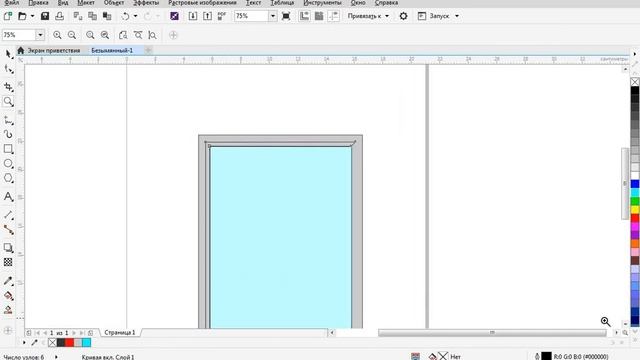The height and width of the screenshot is (360, 640).
Task: Select the Interactive Fill bucket tool
Action: pos(9,296)
